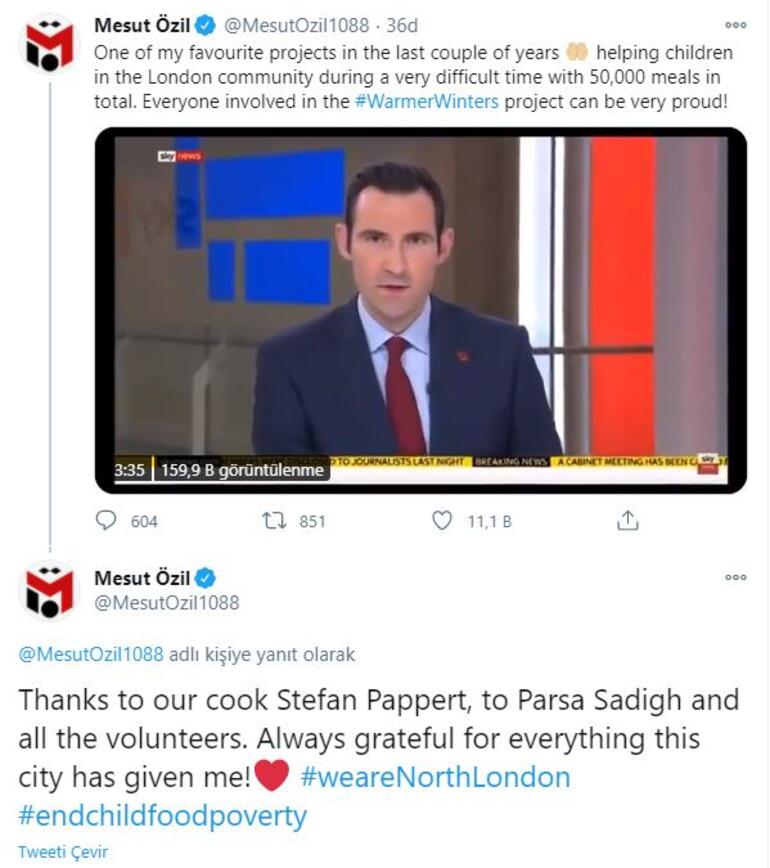The height and width of the screenshot is (868, 770).
Task: Open share icon under the video
Action: tap(627, 520)
